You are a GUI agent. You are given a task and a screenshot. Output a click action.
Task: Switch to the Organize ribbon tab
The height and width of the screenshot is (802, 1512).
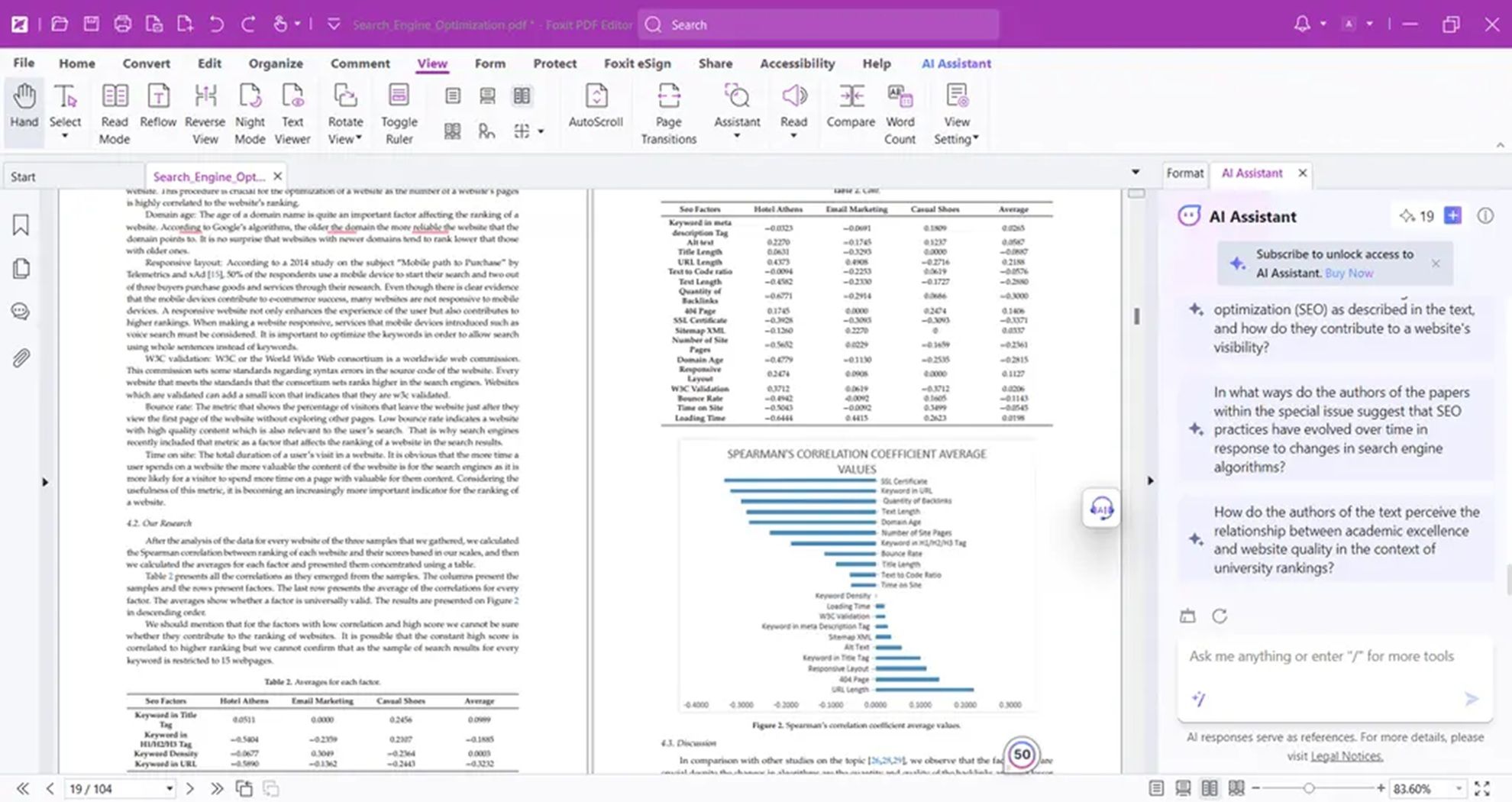point(276,63)
